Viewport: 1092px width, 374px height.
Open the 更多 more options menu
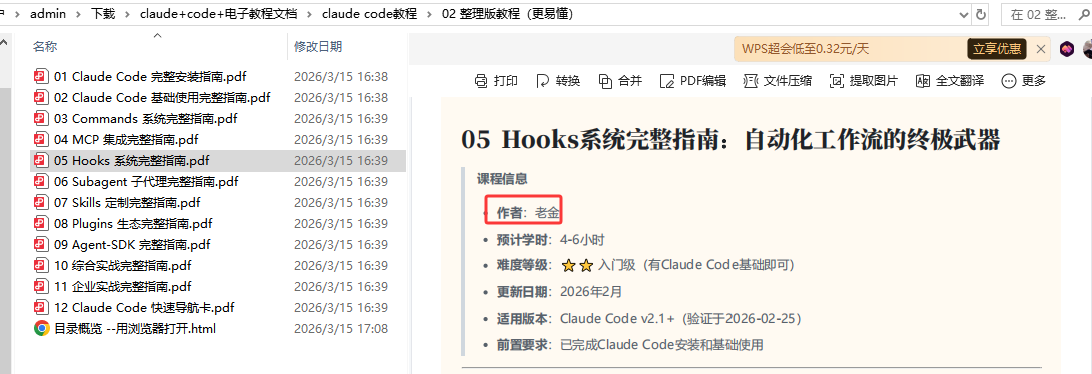tap(1023, 81)
